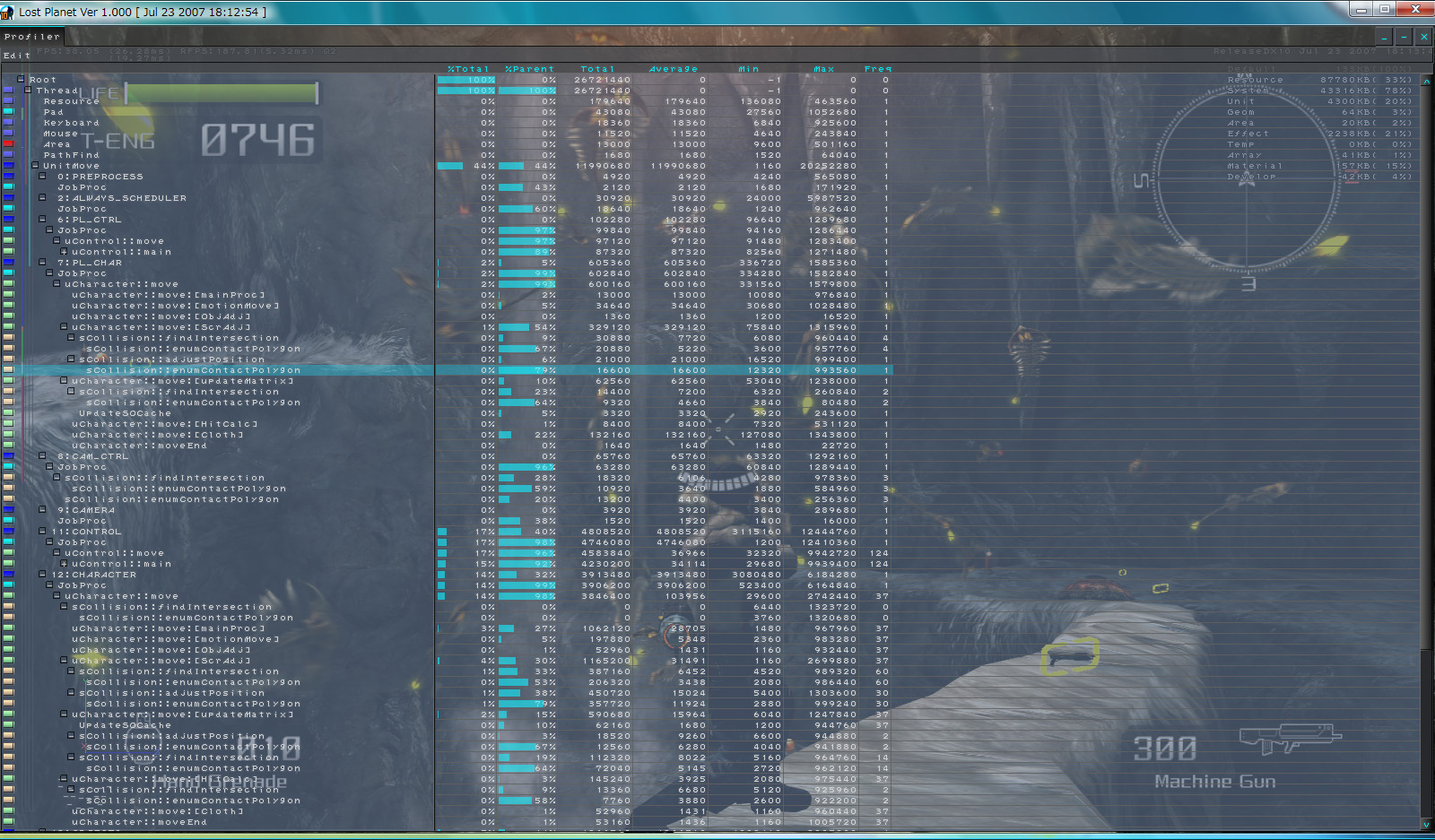Click the scrollbar down arrow
The image size is (1435, 840).
(1426, 824)
